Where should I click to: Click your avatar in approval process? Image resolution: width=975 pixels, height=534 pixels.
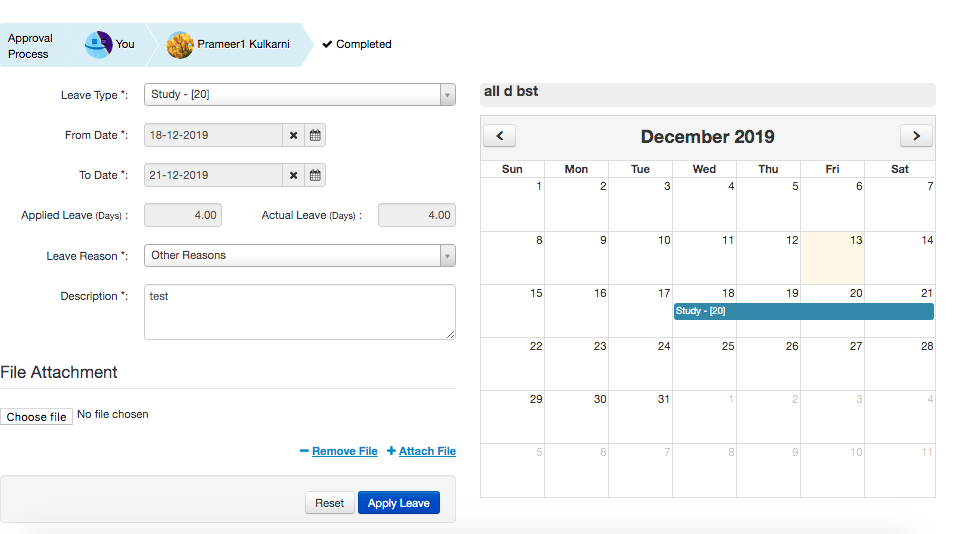pos(98,45)
